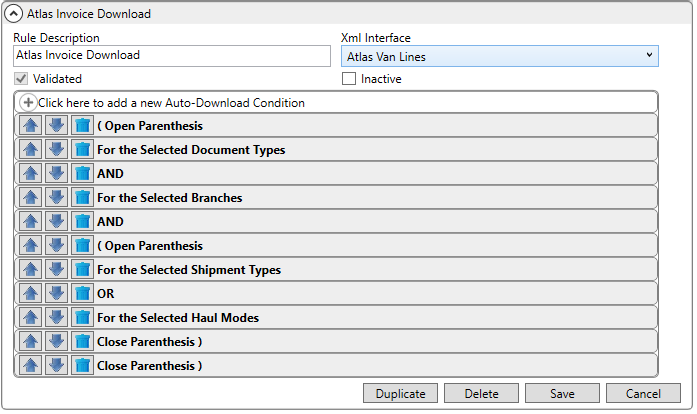Select the 'For the Selected Document Types' text

click(x=191, y=150)
